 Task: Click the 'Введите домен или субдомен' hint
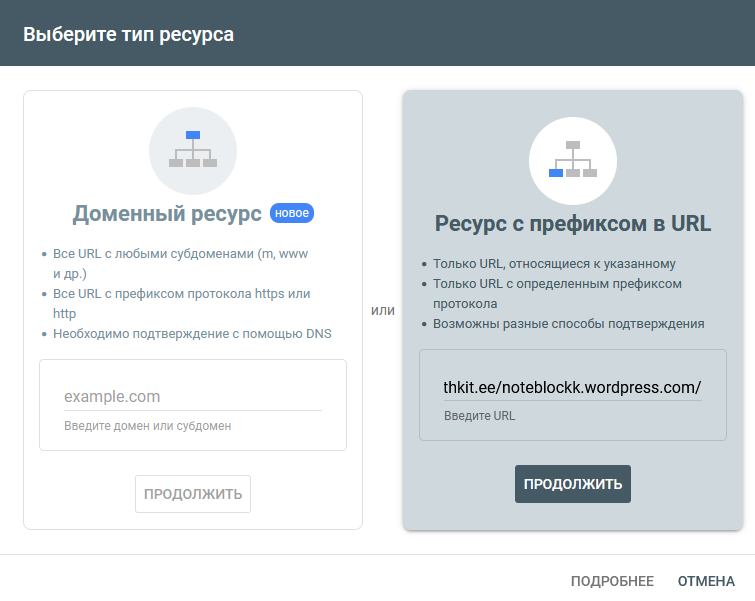click(x=147, y=426)
